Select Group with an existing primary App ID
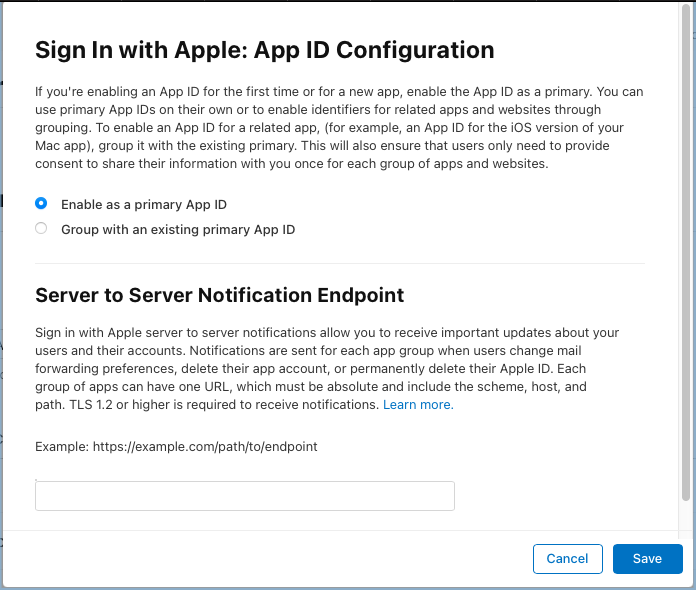This screenshot has height=590, width=696. (41, 228)
